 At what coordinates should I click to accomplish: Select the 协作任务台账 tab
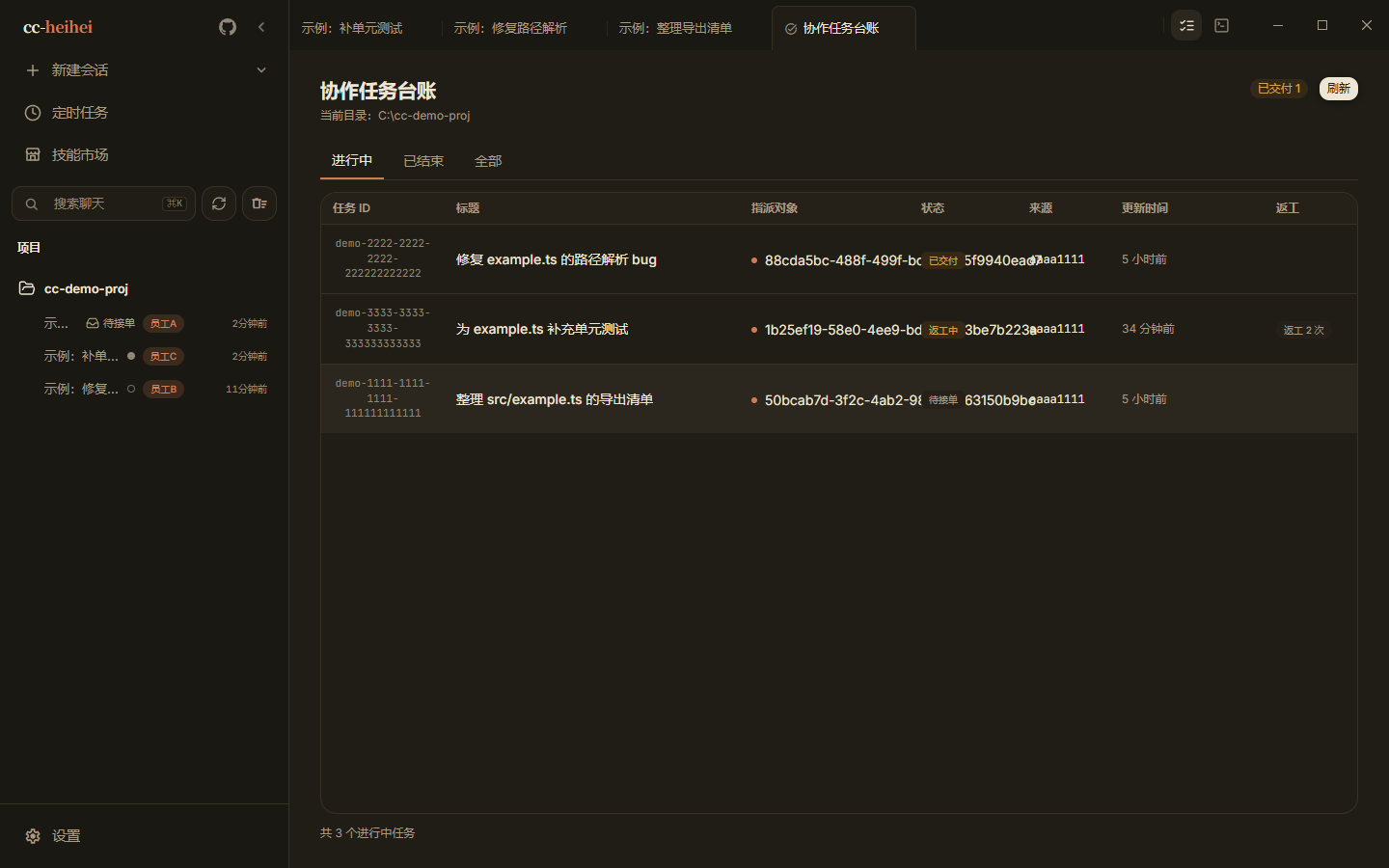click(843, 29)
